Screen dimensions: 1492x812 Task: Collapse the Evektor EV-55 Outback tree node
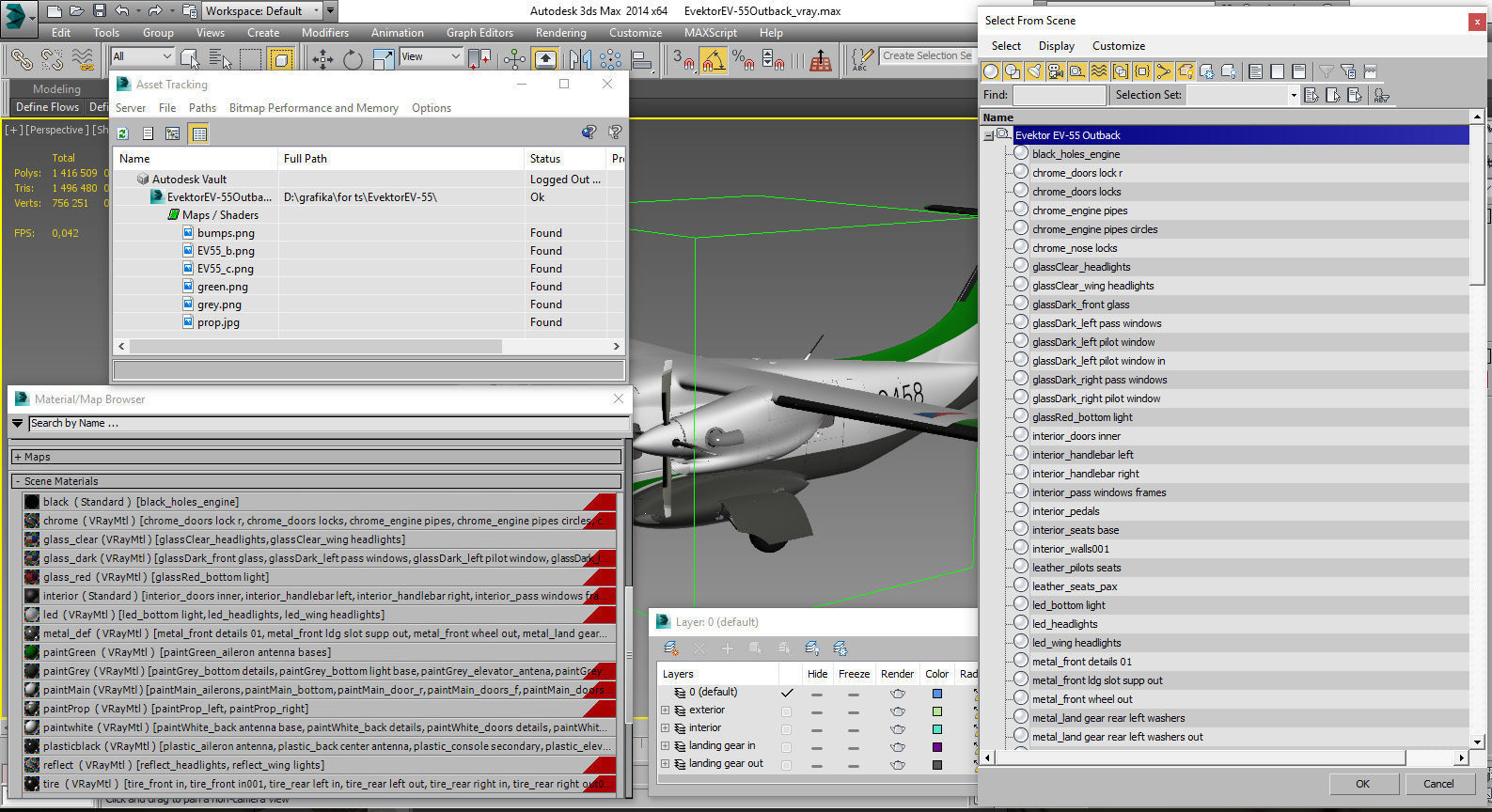989,136
